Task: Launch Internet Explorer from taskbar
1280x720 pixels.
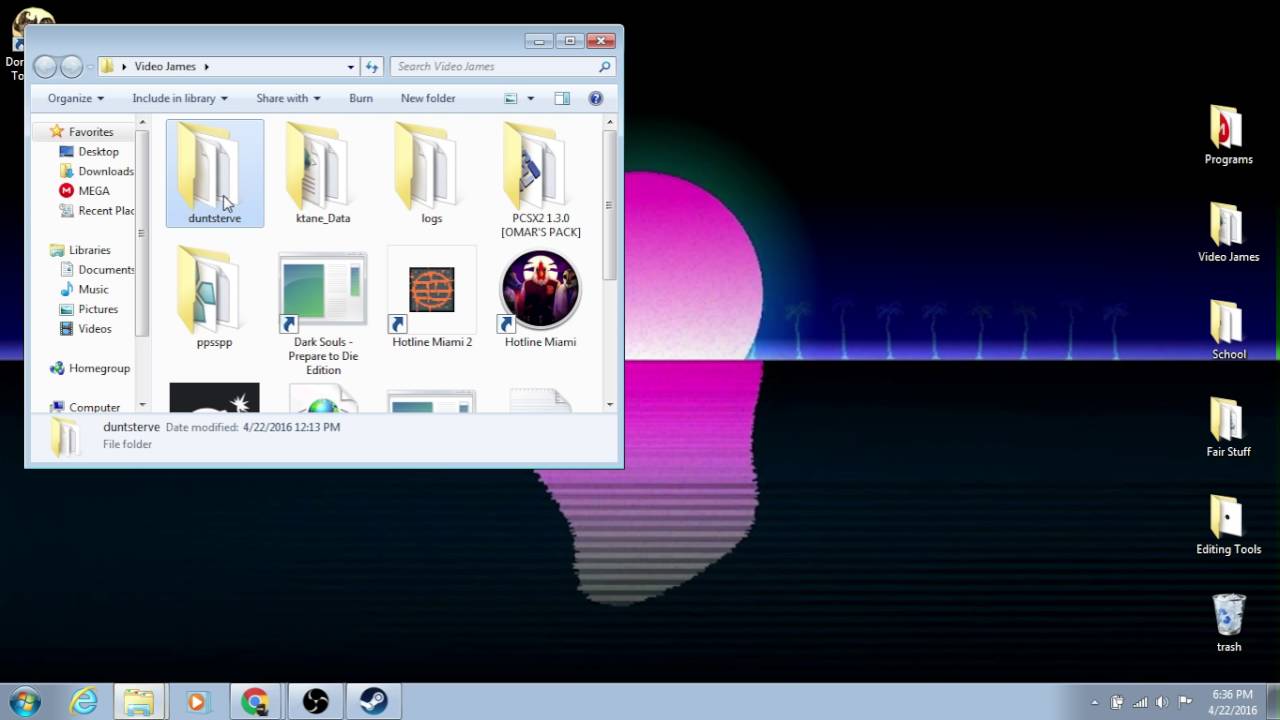Action: 83,701
